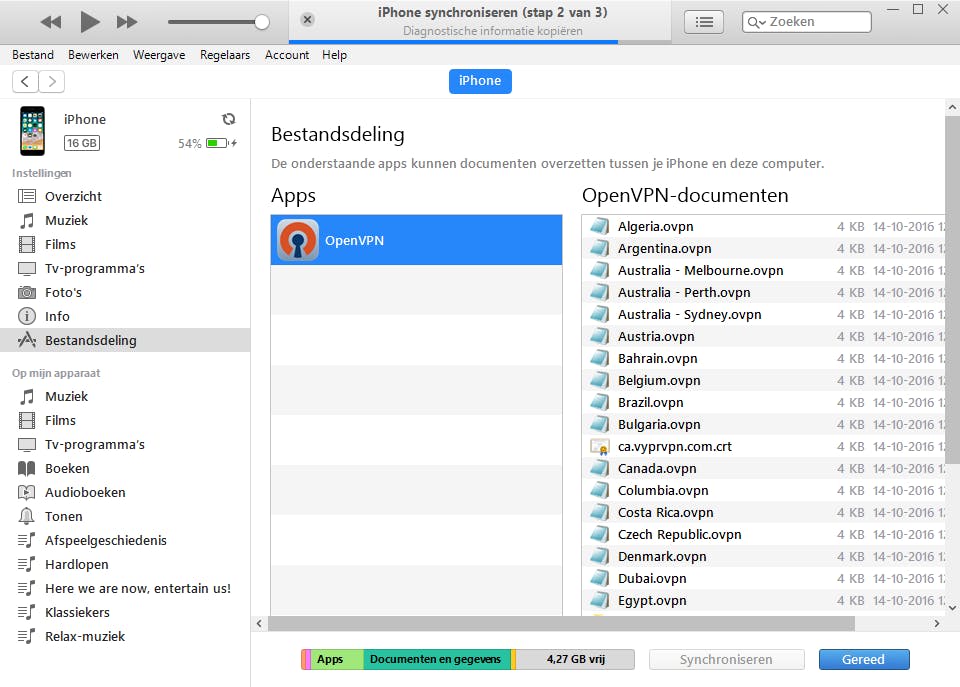Adjust the volume slider knob
This screenshot has width=960, height=687.
[x=261, y=22]
